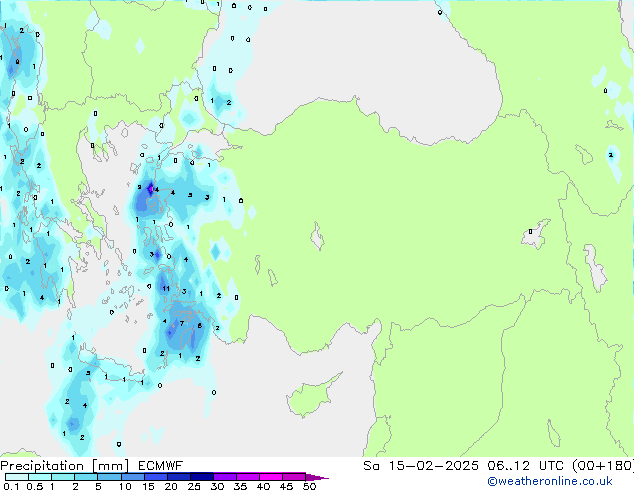Pick the 5–10 mm legend color box

(x=109, y=477)
